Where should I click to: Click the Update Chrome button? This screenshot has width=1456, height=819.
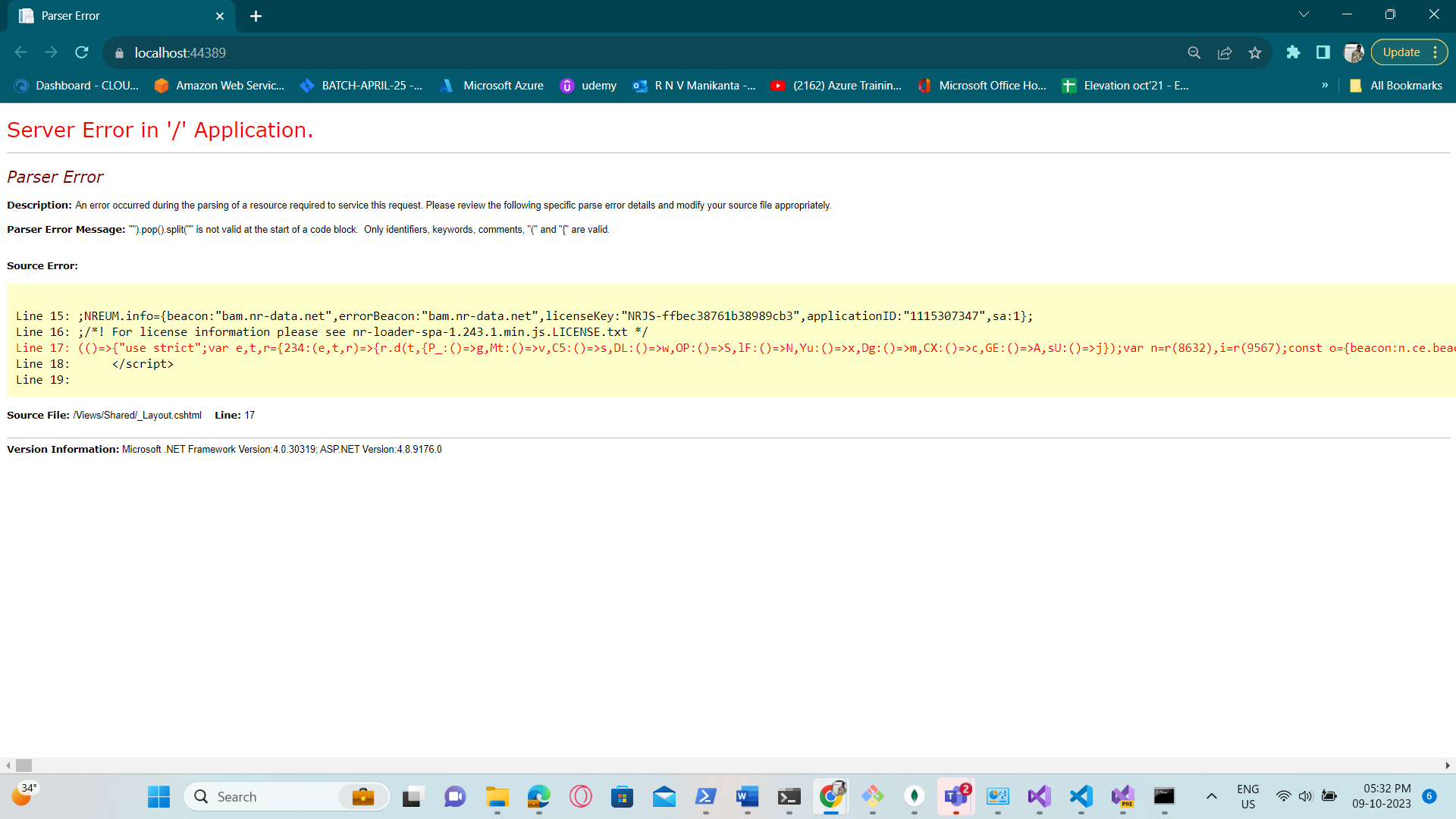point(1401,52)
